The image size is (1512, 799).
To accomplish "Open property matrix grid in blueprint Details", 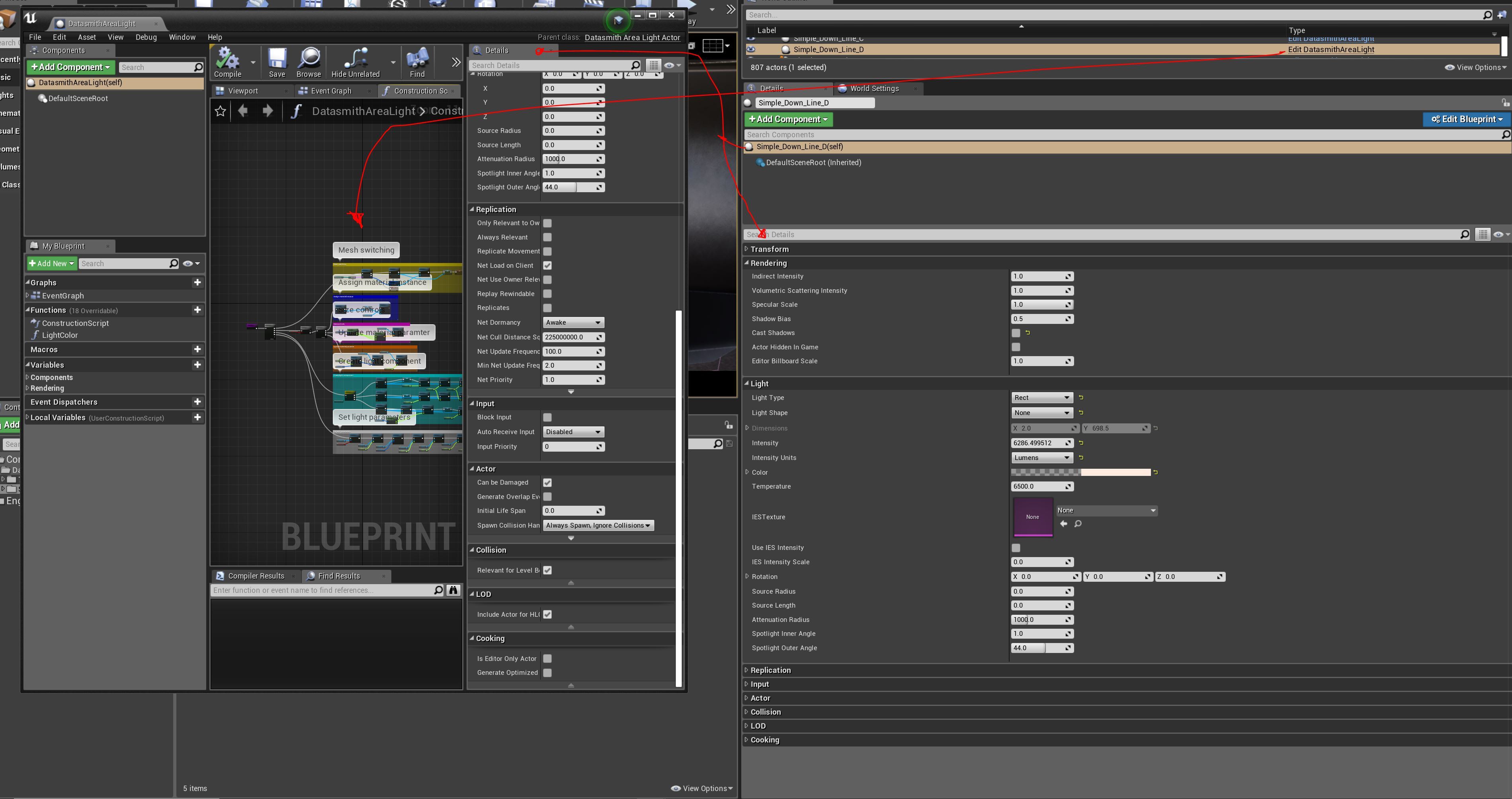I will 653,65.
